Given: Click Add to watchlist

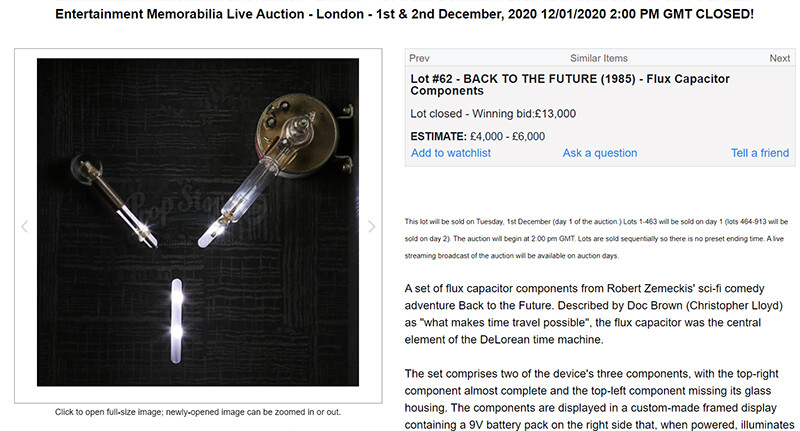Looking at the screenshot, I should pyautogui.click(x=451, y=153).
